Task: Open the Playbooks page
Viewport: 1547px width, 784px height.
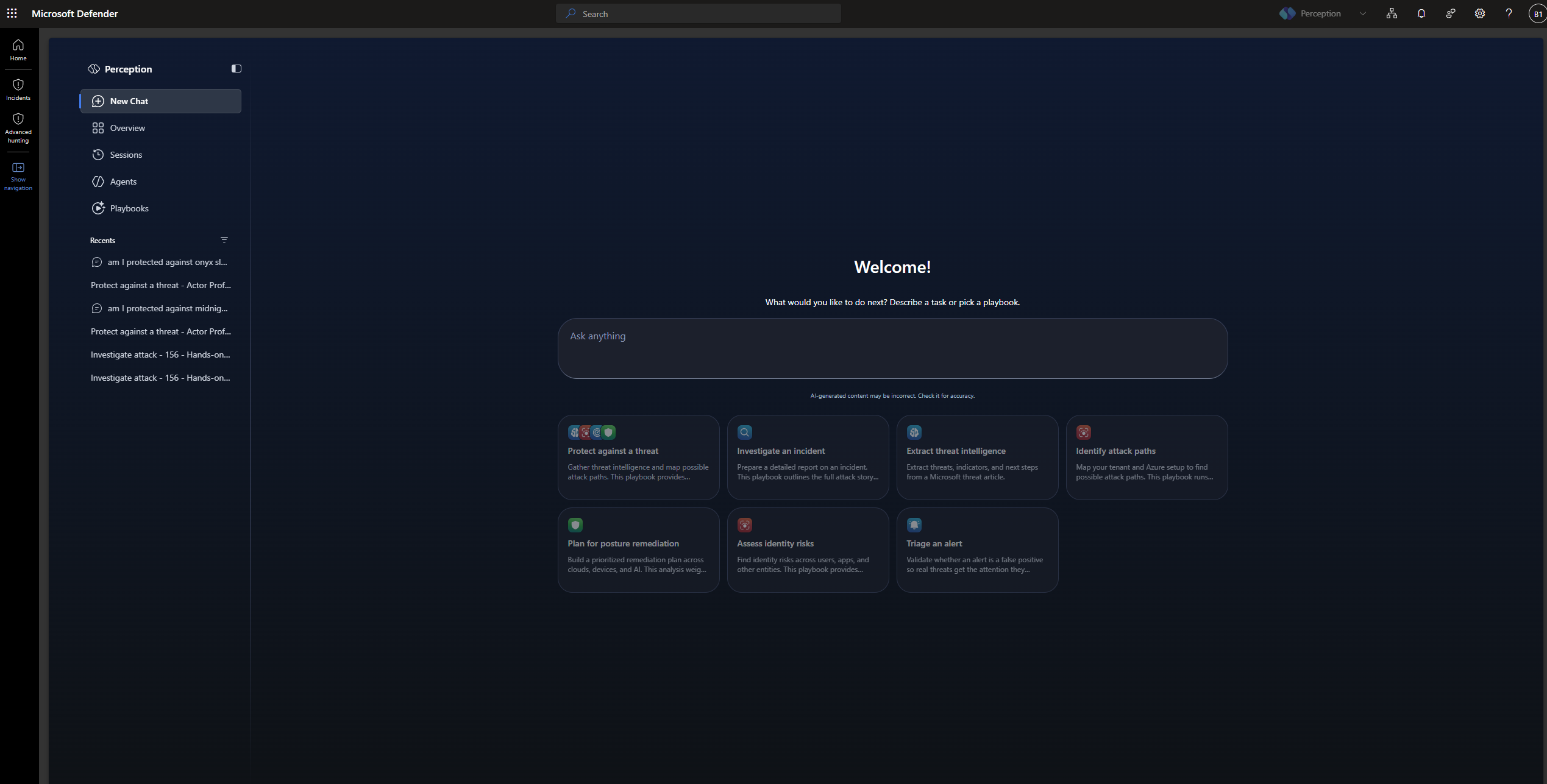Action: [161, 208]
